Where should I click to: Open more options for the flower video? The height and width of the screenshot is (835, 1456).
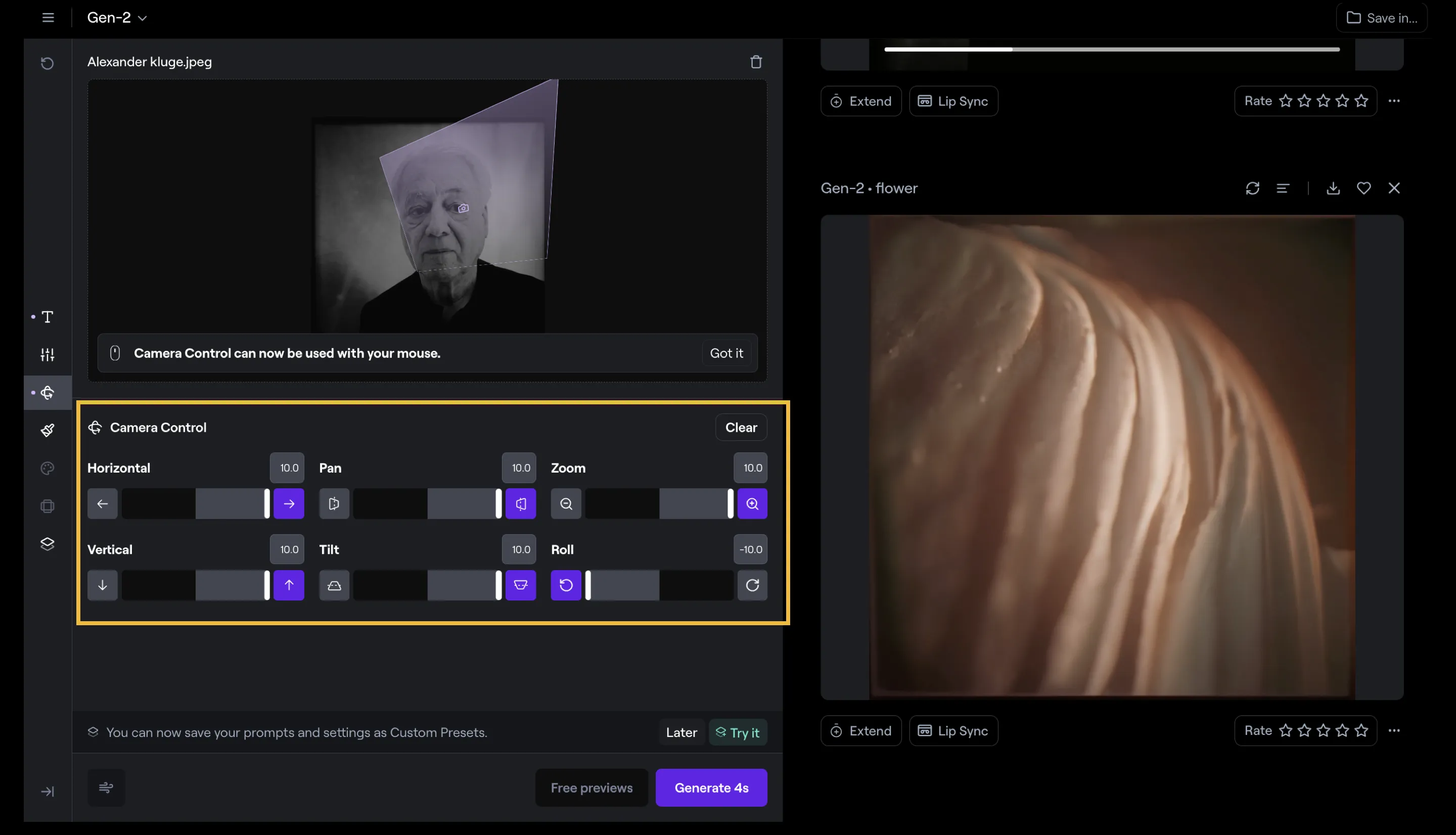[x=1394, y=731]
